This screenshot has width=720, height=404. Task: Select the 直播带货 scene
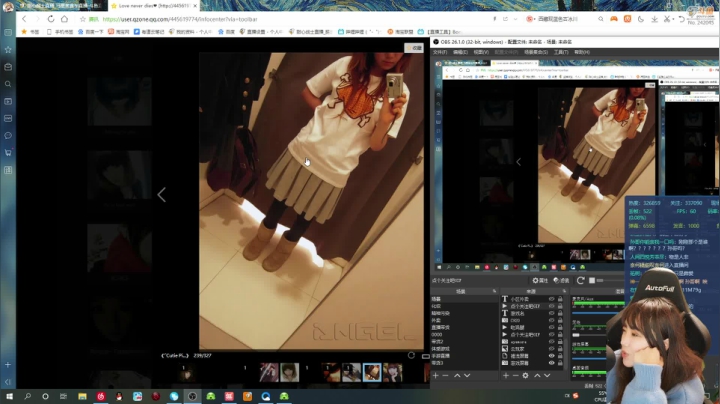(x=441, y=327)
